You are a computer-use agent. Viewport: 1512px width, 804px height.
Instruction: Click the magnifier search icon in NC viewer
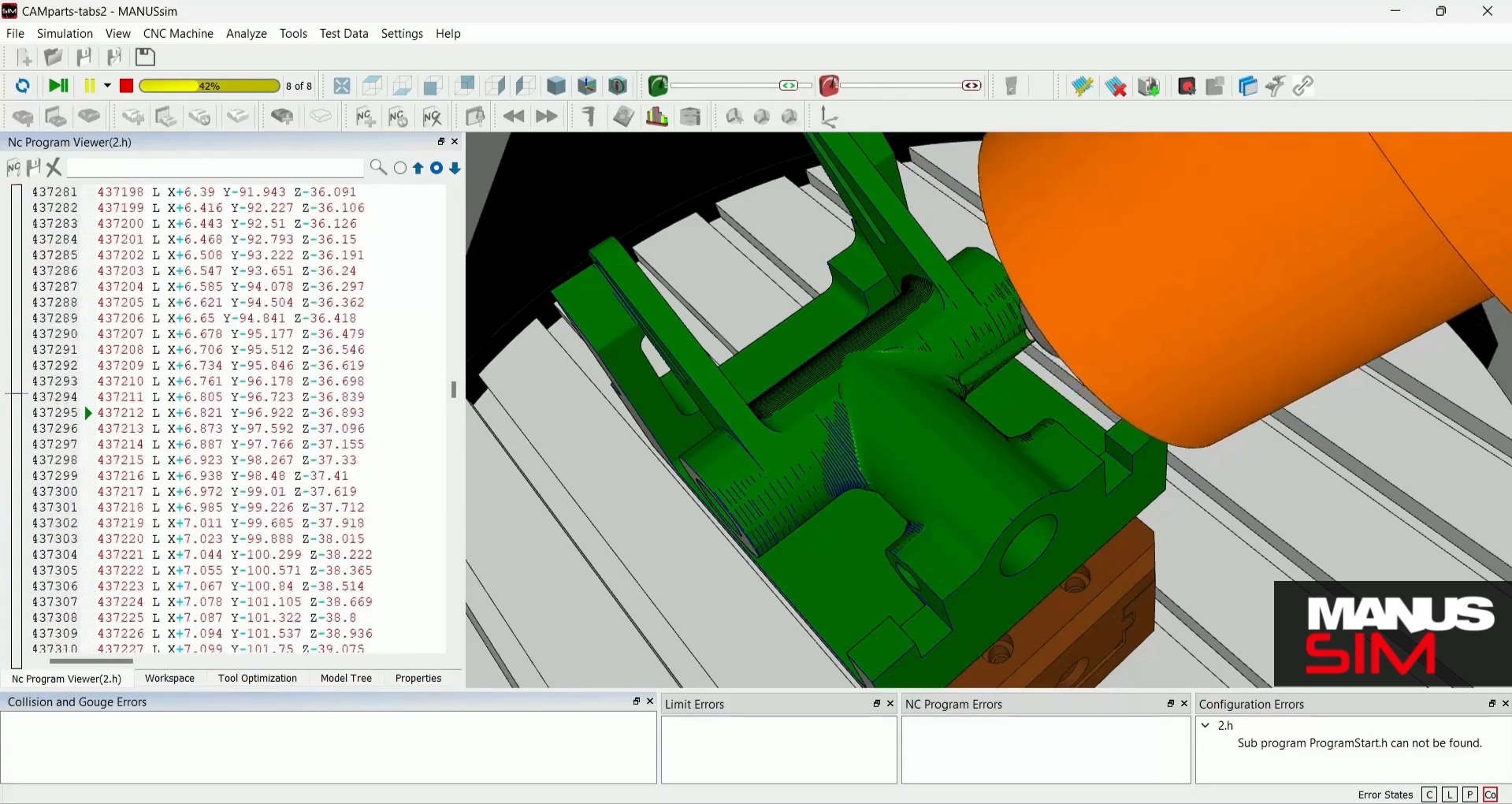pos(378,168)
